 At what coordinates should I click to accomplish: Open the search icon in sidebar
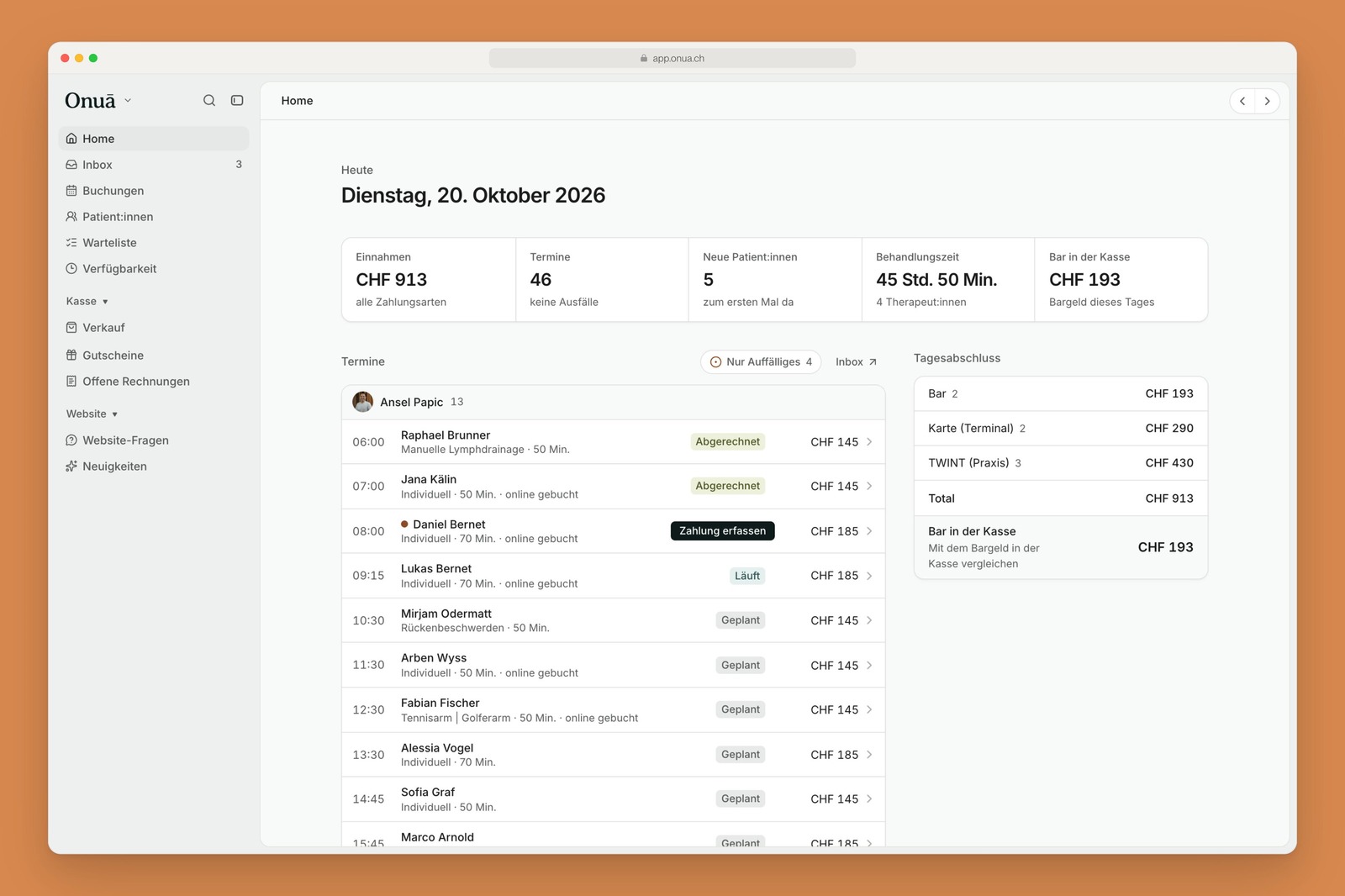coord(209,101)
